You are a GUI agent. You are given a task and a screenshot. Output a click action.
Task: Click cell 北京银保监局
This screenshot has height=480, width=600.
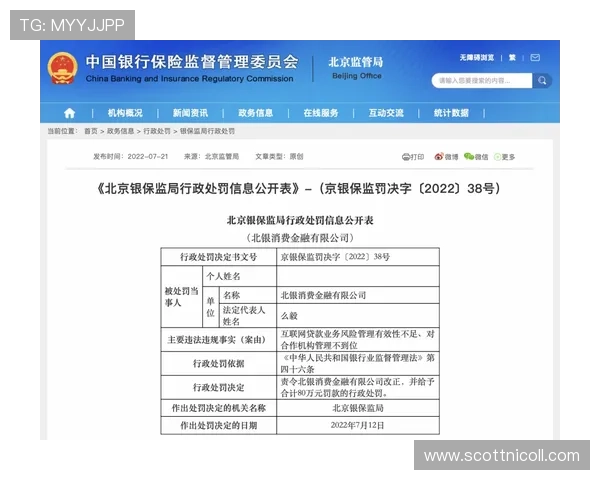point(358,408)
